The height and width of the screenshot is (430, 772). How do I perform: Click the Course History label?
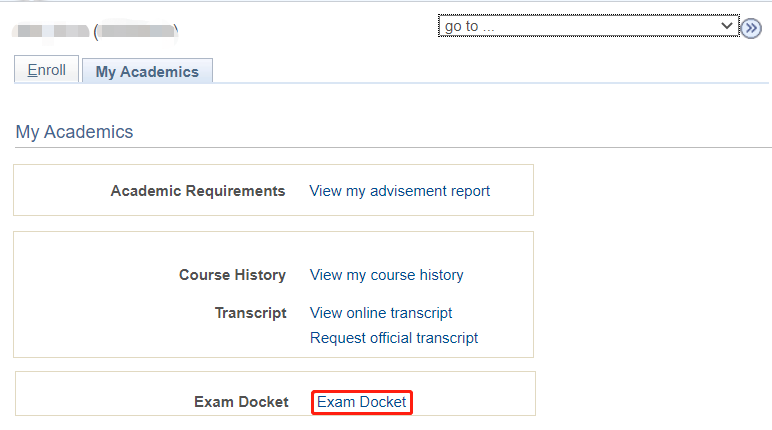pyautogui.click(x=232, y=274)
